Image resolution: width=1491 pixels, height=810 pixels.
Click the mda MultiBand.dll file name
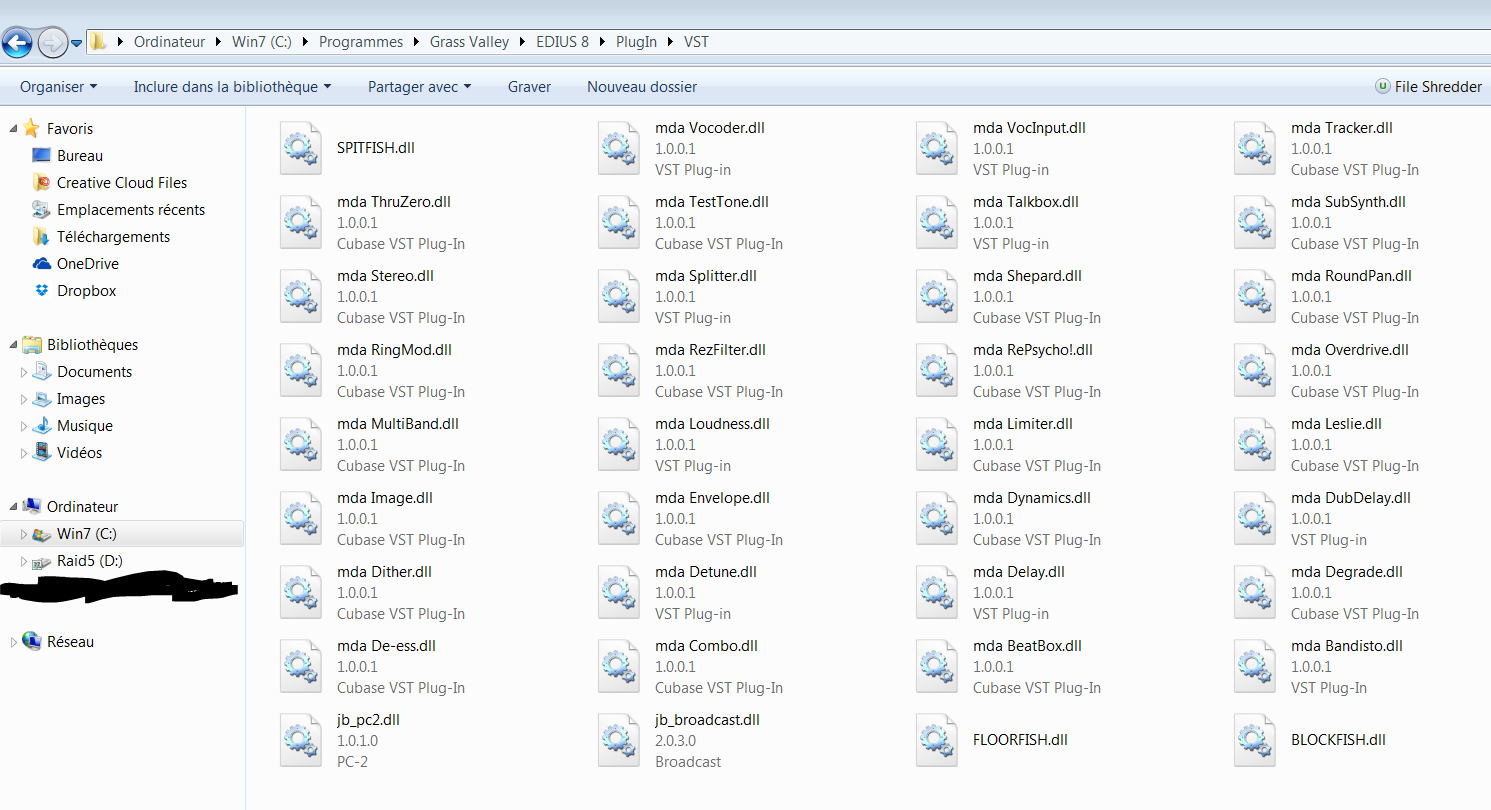coord(398,424)
